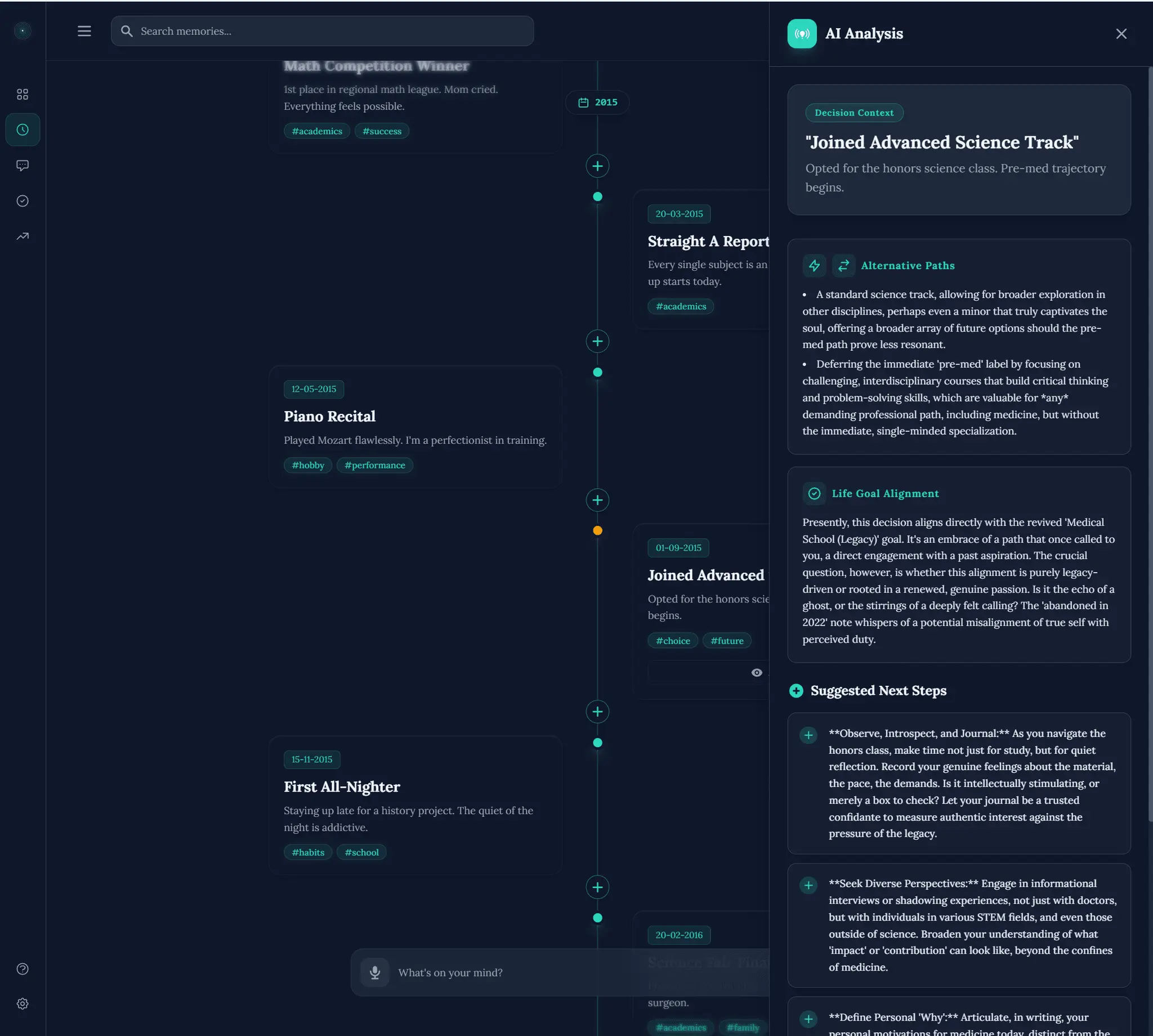Viewport: 1153px width, 1036px height.
Task: Toggle eye icon on Joined Advanced card
Action: tap(756, 673)
